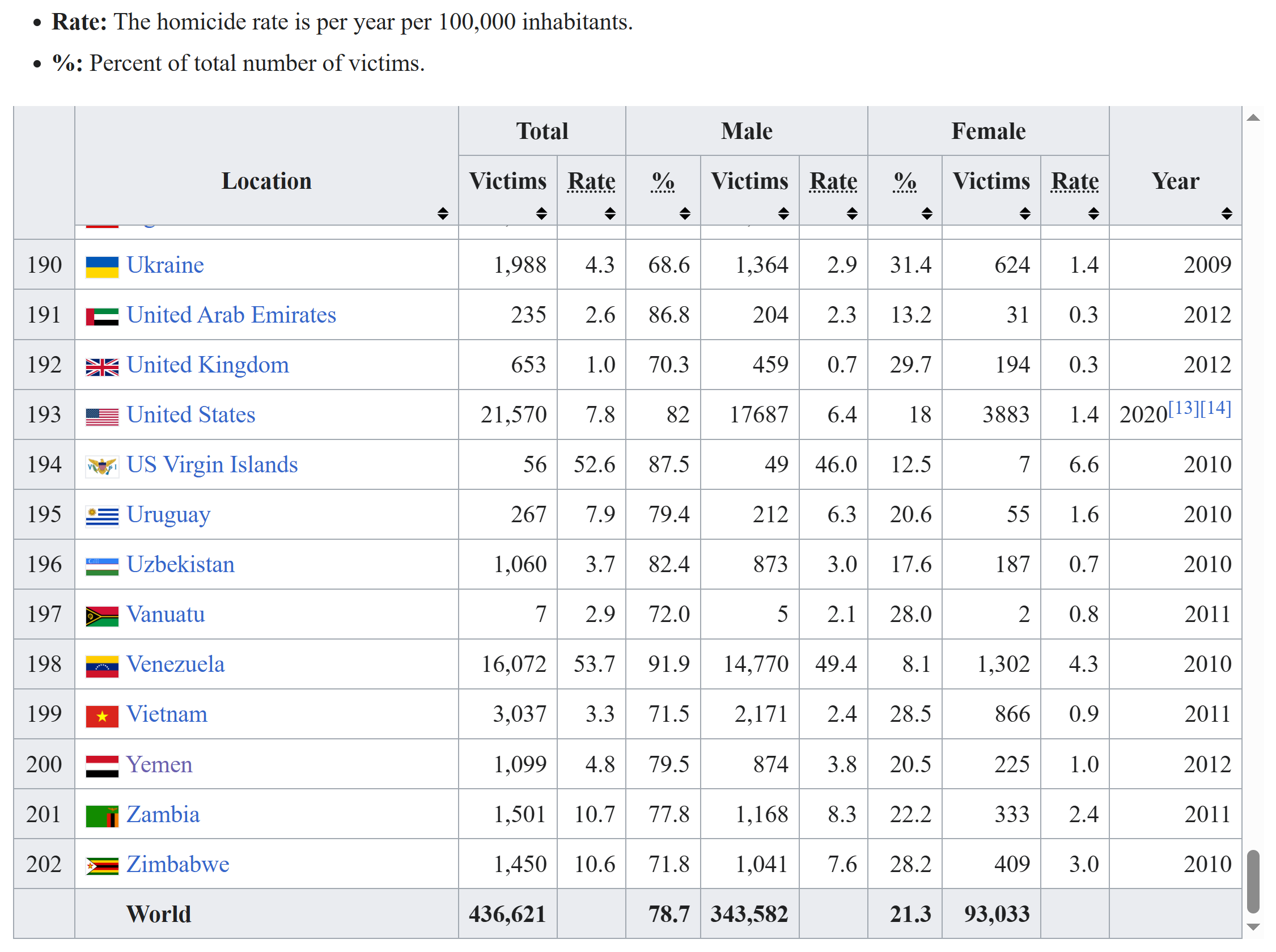Image resolution: width=1276 pixels, height=952 pixels.
Task: Select Ukraine year 2009
Action: click(x=1207, y=265)
